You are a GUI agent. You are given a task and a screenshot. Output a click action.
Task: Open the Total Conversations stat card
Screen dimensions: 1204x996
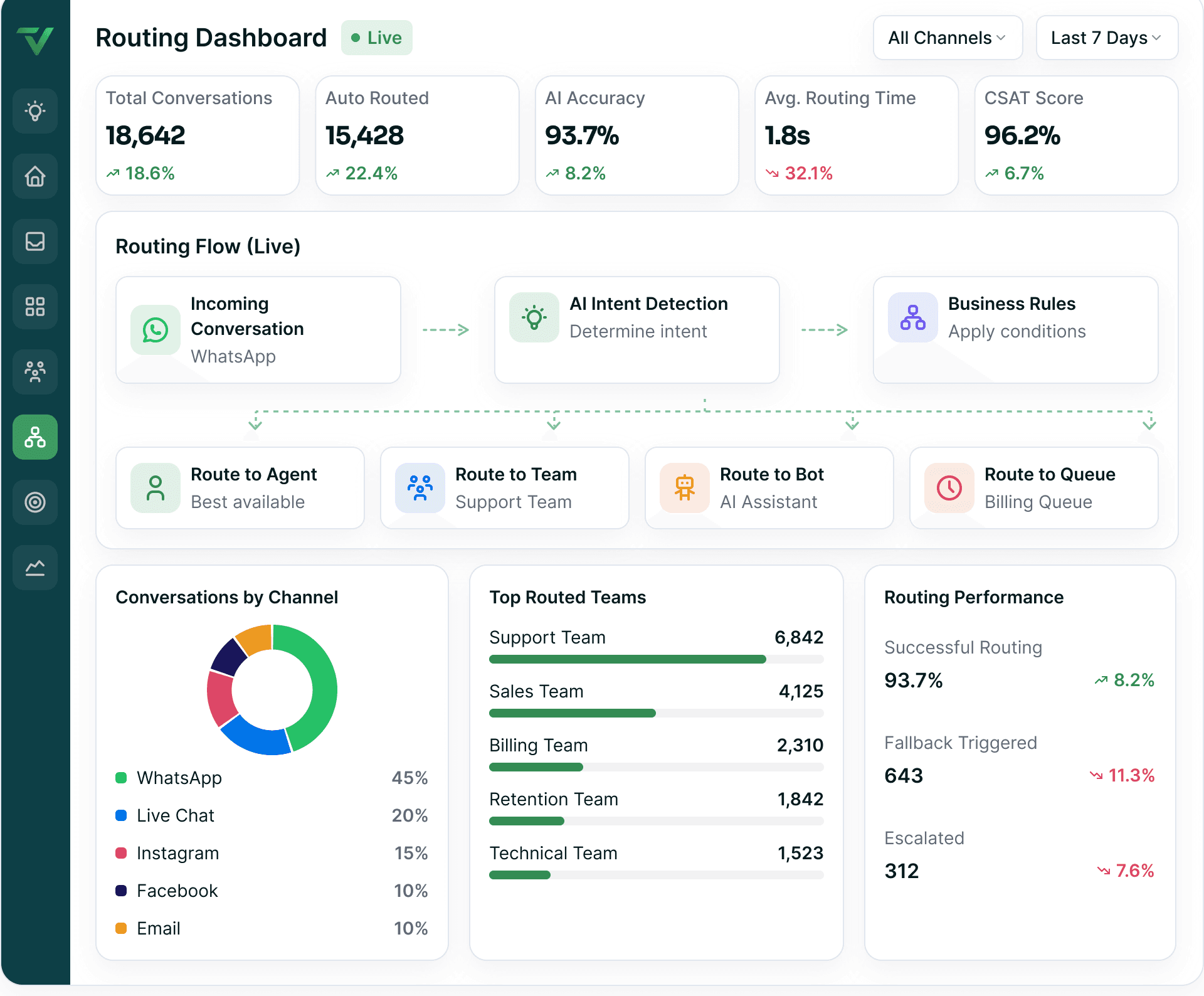[x=198, y=135]
